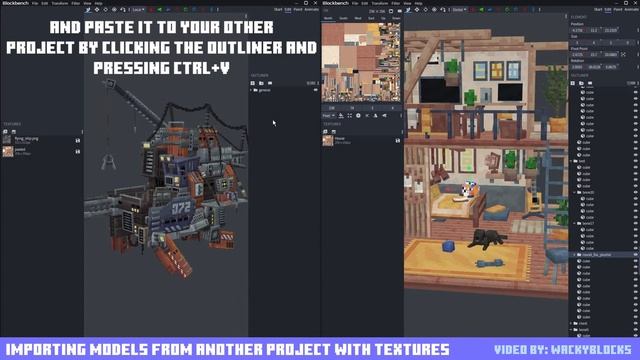The width and height of the screenshot is (640, 360).
Task: Click Add Cube icon in left window outliner
Action: coord(252,83)
